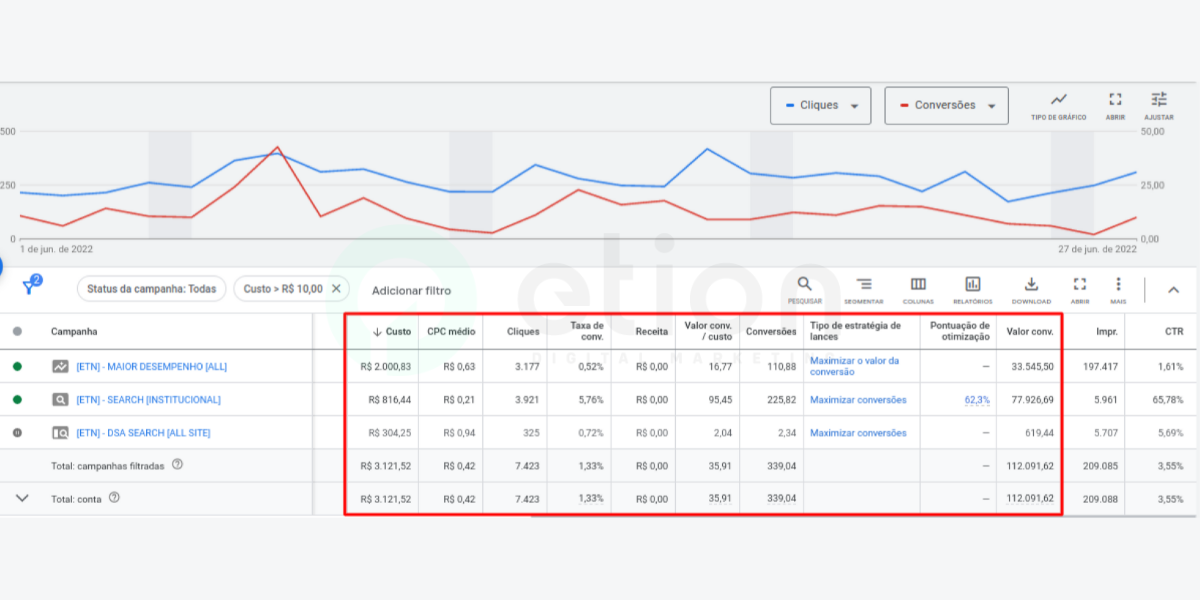The width and height of the screenshot is (1200, 600).
Task: Click Adicionar filtro field
Action: (411, 291)
